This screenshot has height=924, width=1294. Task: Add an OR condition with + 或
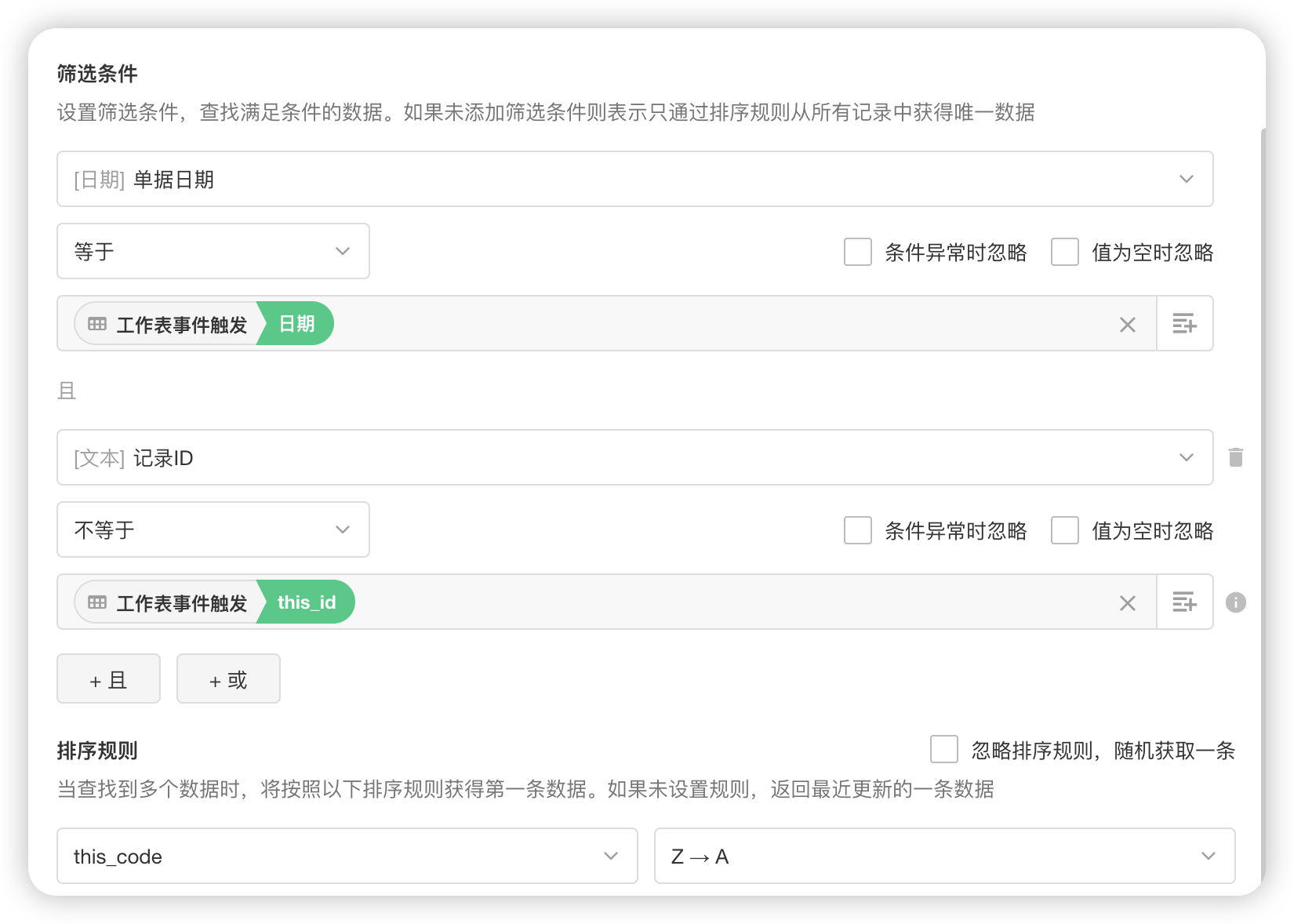[x=228, y=678]
